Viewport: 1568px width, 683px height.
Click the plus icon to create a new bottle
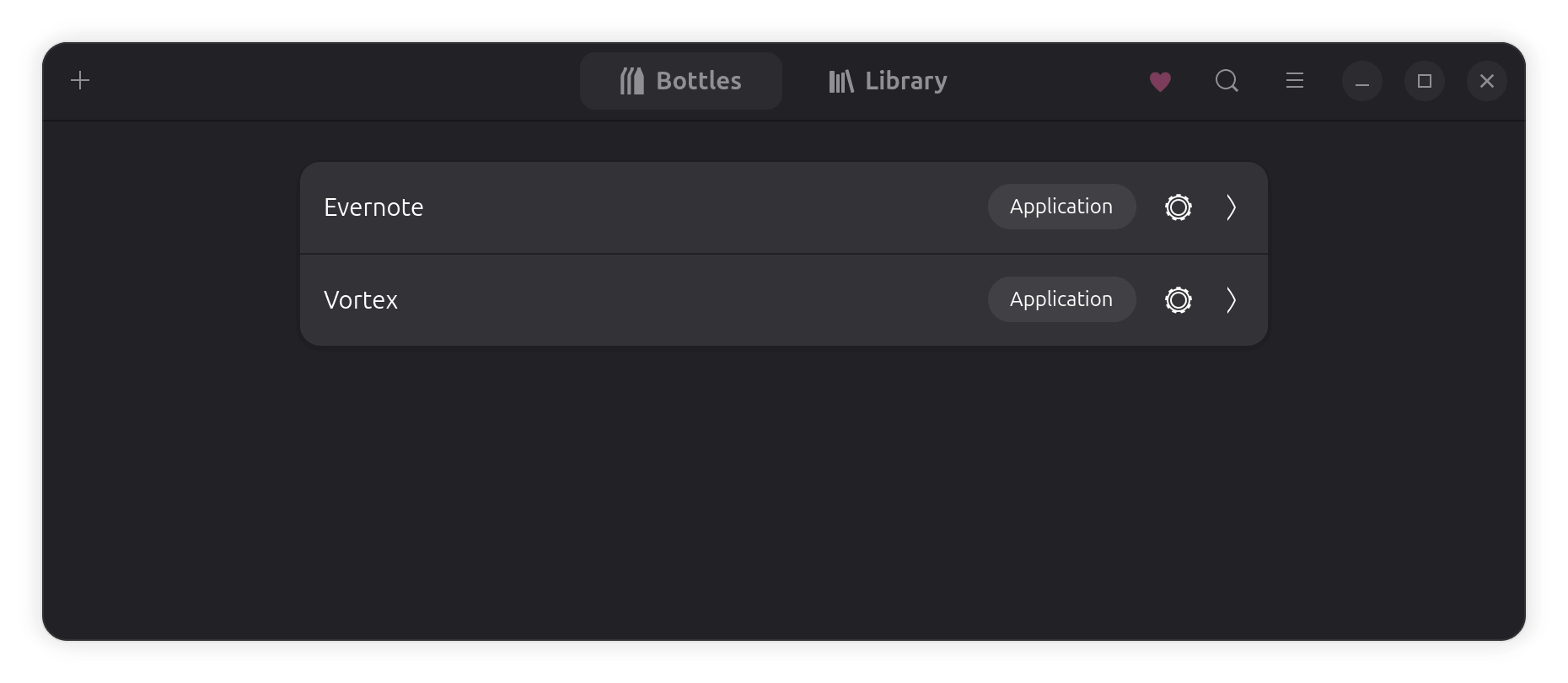80,81
